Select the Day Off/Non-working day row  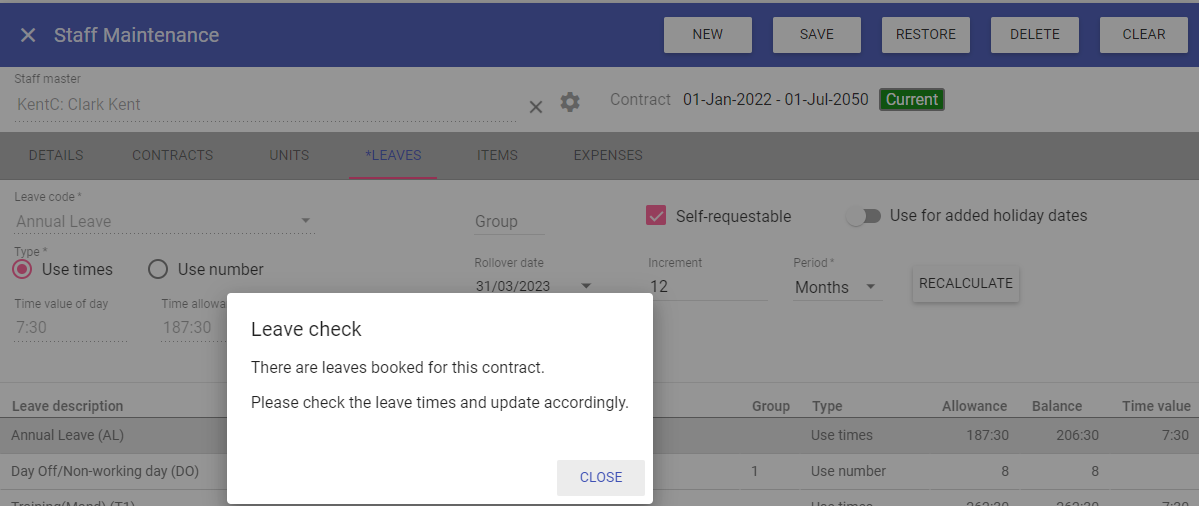(x=600, y=472)
